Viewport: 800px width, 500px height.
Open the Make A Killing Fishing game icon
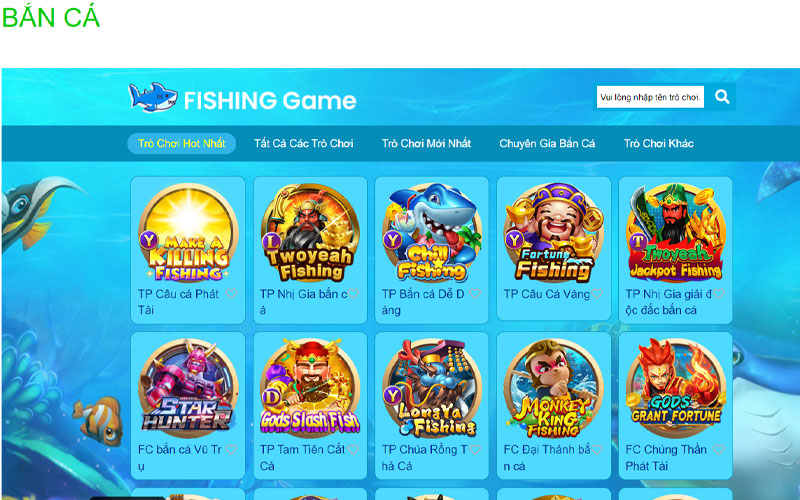coord(188,233)
